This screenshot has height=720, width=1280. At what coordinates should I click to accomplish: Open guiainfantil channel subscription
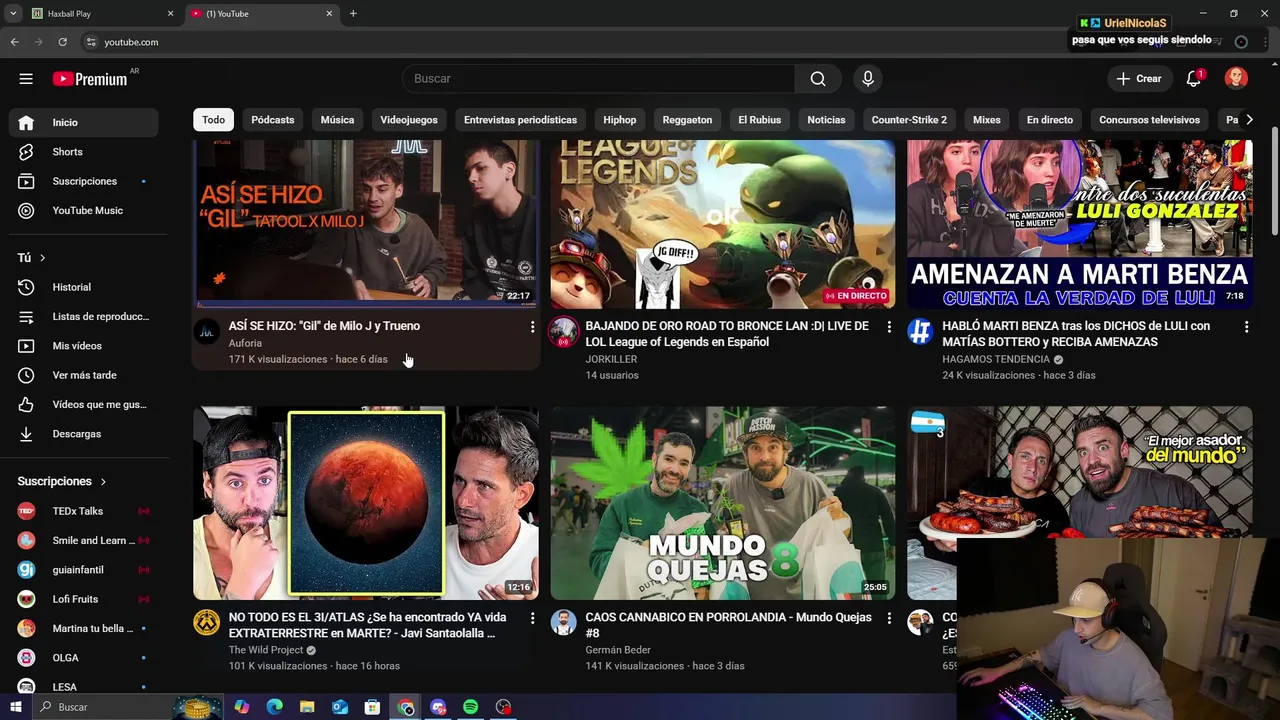[84, 570]
